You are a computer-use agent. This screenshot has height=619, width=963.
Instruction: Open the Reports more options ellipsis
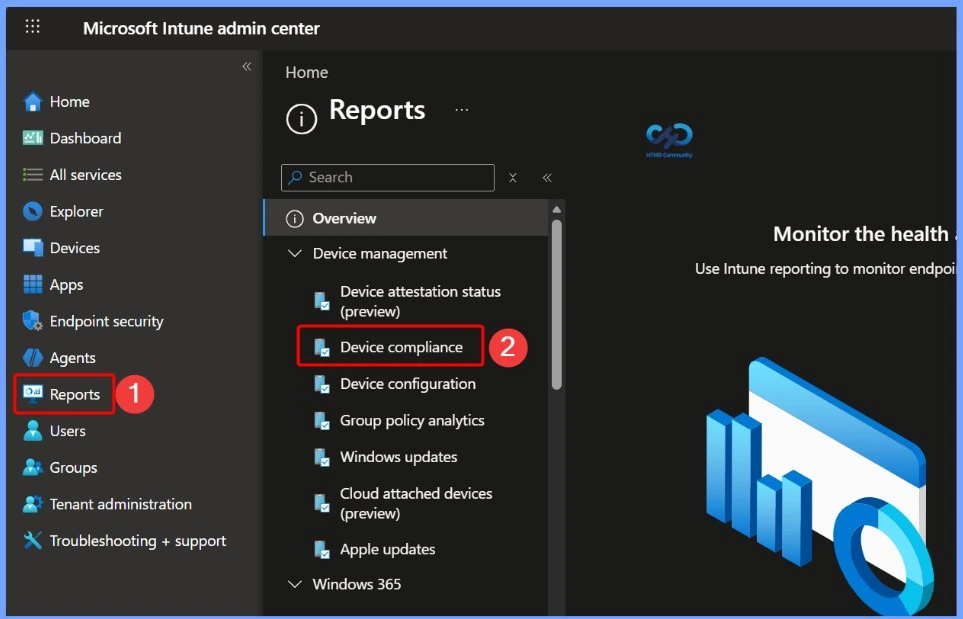(462, 110)
